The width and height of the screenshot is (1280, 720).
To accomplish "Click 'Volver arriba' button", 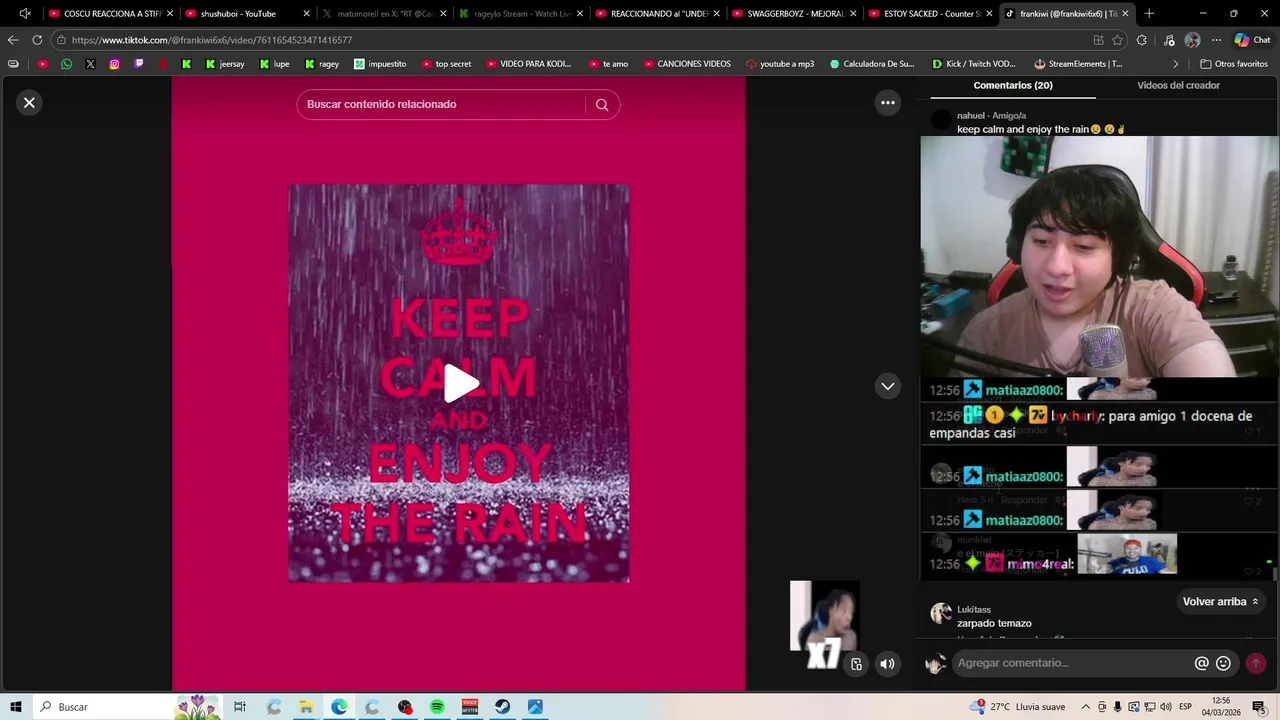I will click(x=1220, y=601).
